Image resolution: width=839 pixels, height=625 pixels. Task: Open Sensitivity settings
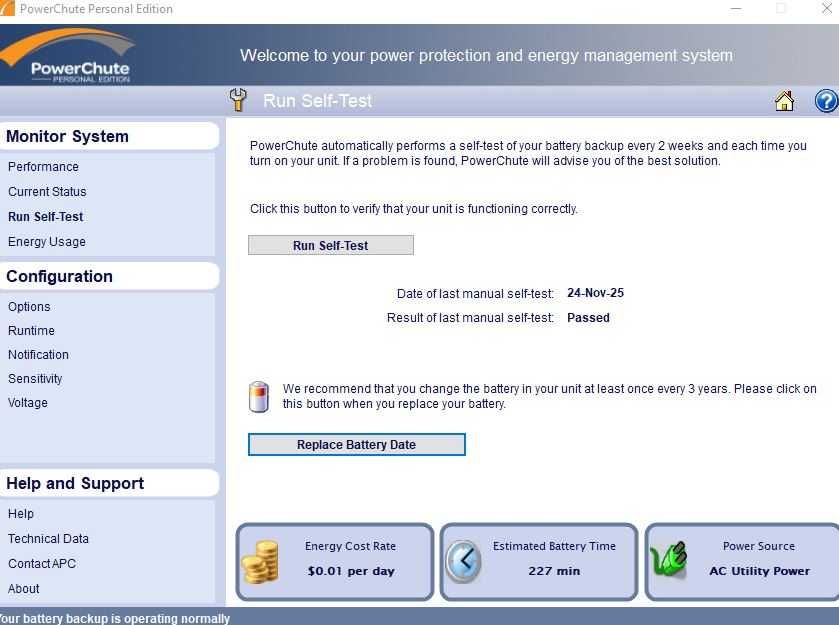pyautogui.click(x=35, y=379)
